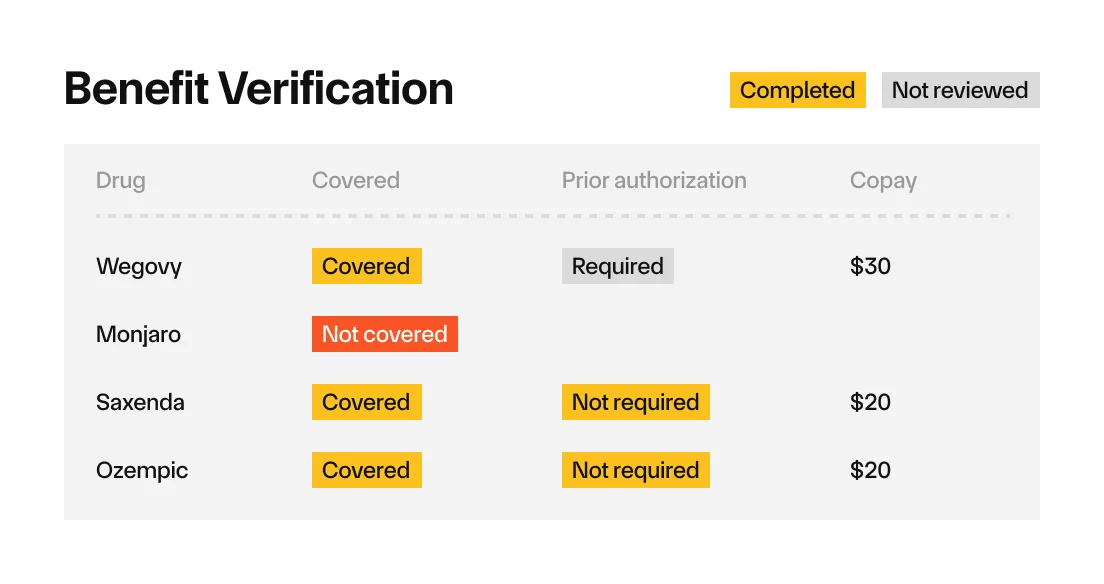Select the Saxenda drug row name
The height and width of the screenshot is (584, 1104).
pyautogui.click(x=140, y=402)
